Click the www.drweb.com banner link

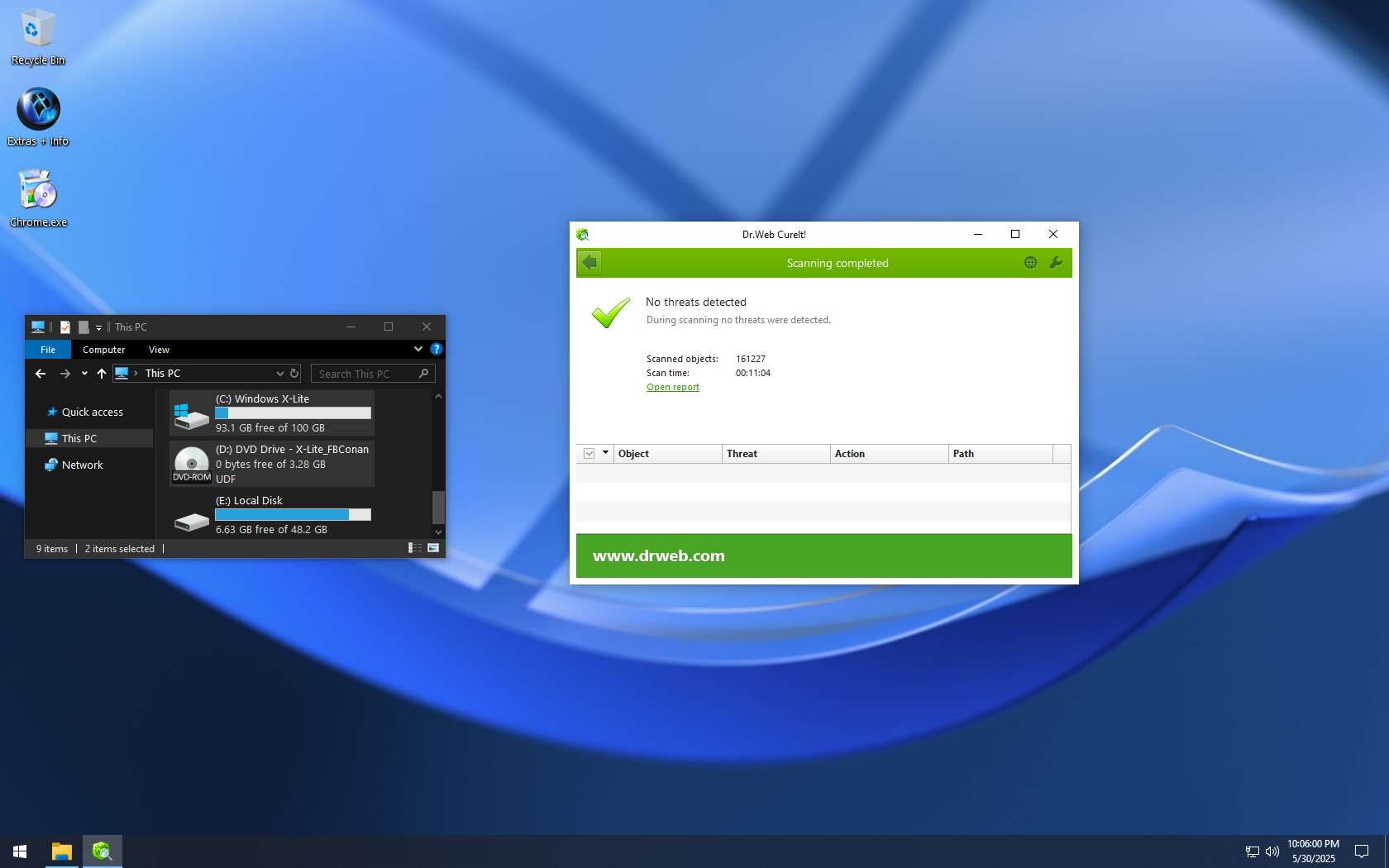[658, 556]
